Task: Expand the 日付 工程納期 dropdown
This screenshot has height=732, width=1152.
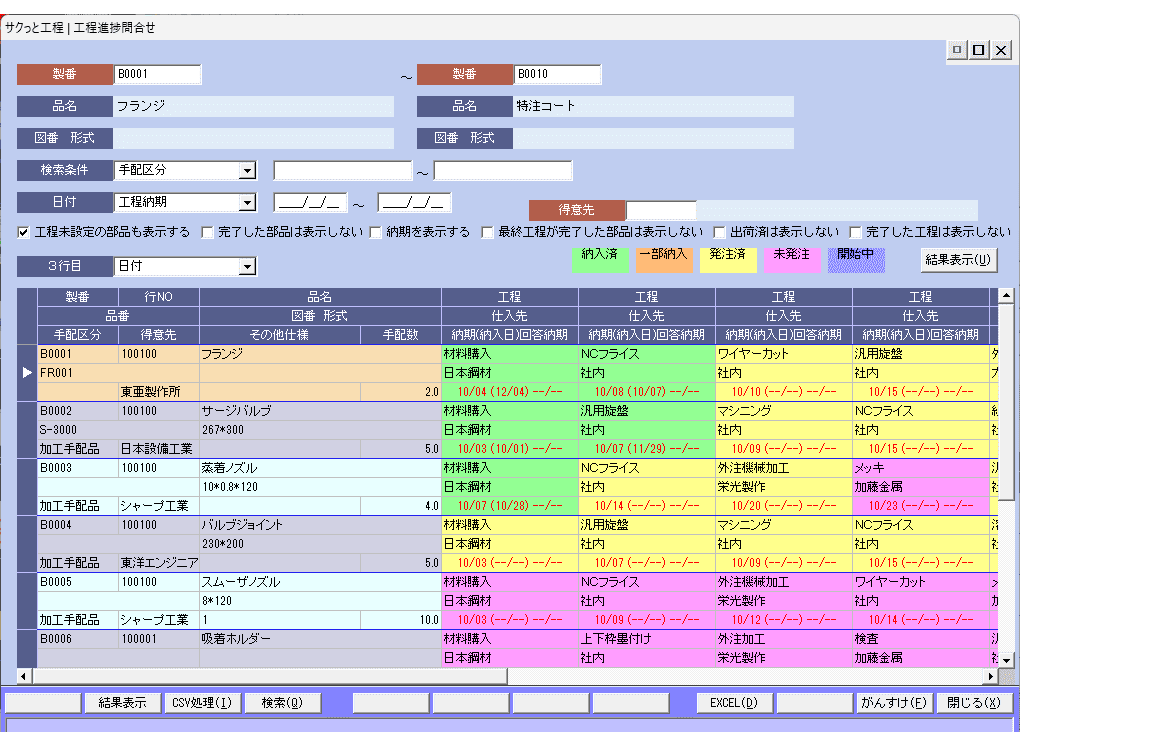Action: [247, 203]
